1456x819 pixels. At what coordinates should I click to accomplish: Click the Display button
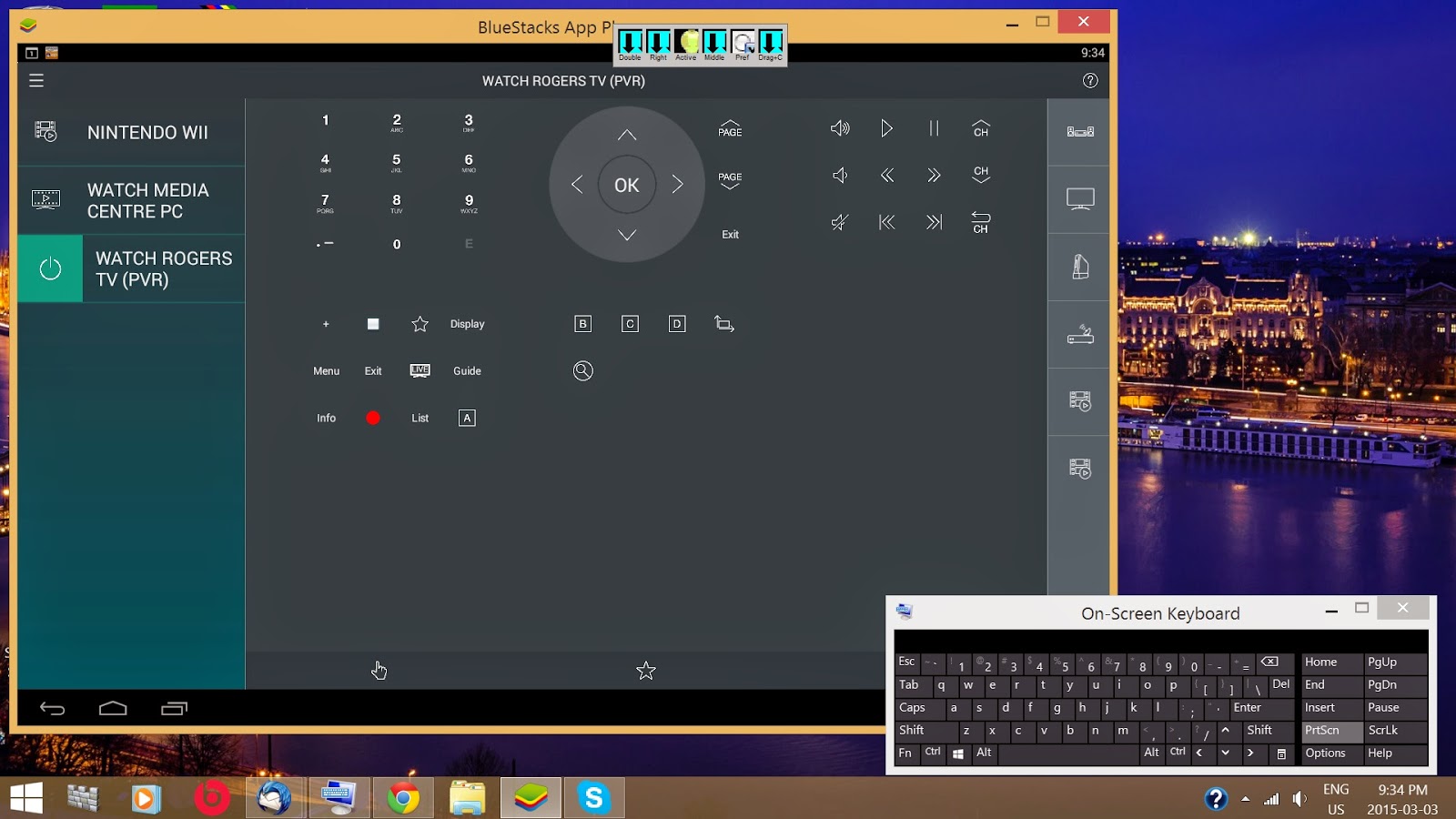[467, 324]
